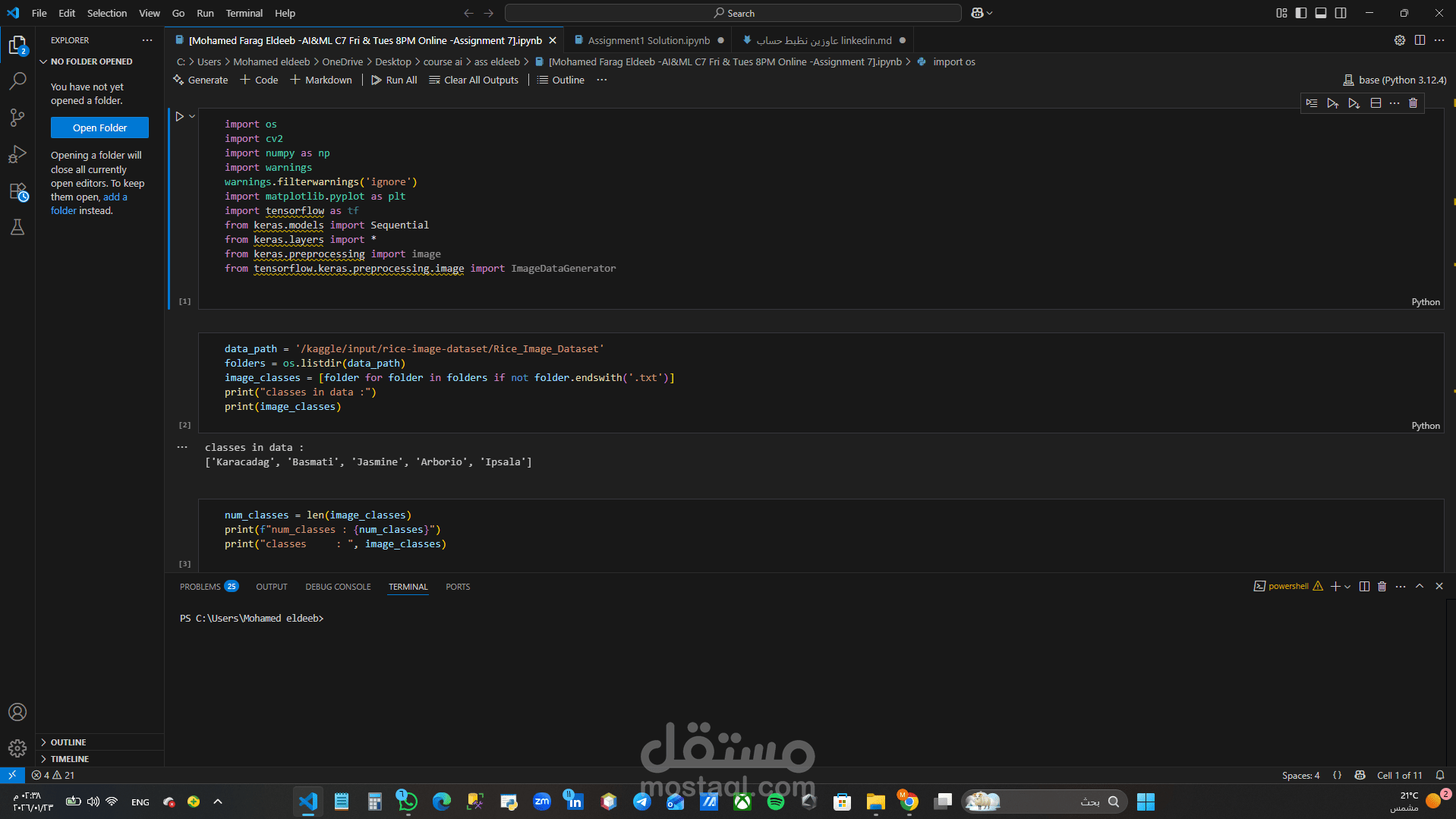
Task: Split the terminal panel
Action: [1364, 587]
